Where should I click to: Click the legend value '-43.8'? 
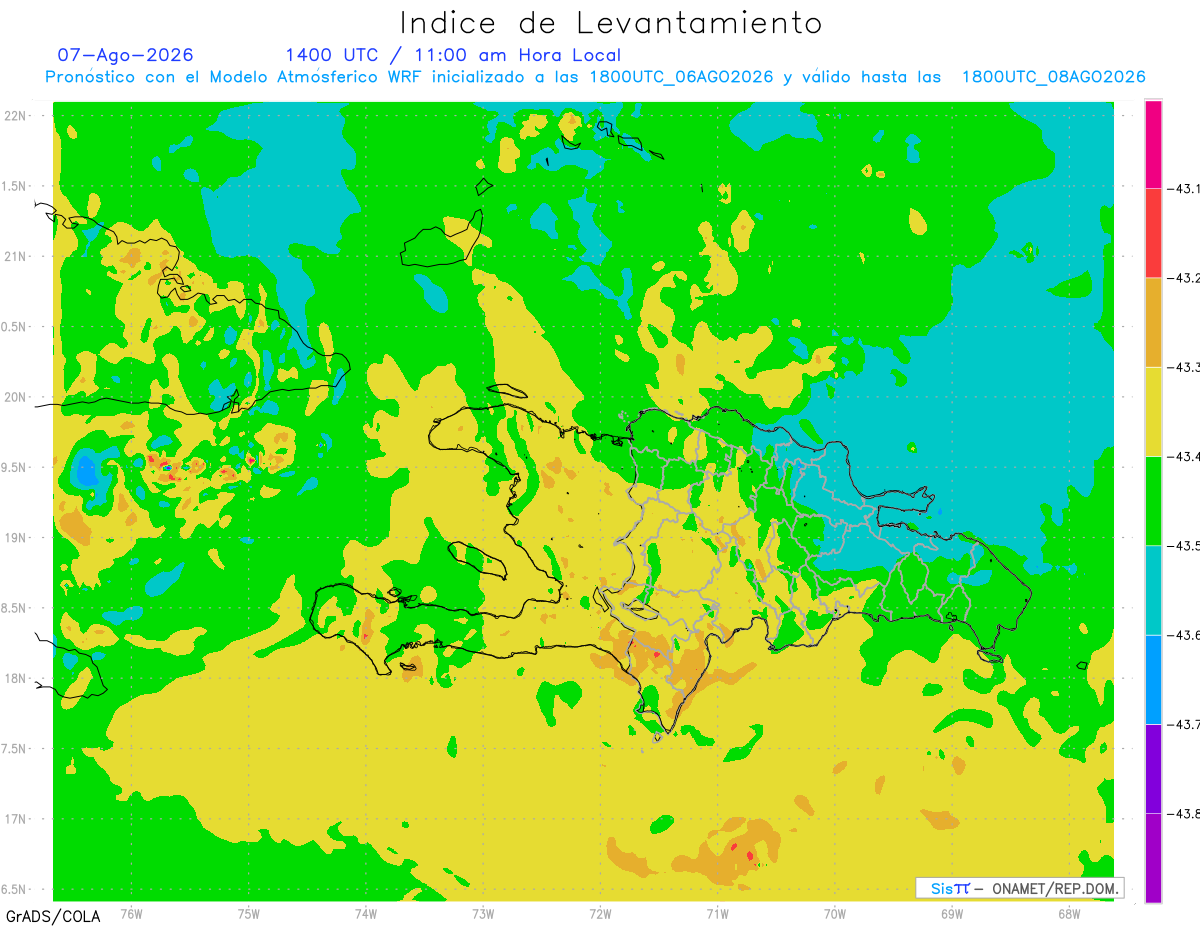coord(1183,813)
